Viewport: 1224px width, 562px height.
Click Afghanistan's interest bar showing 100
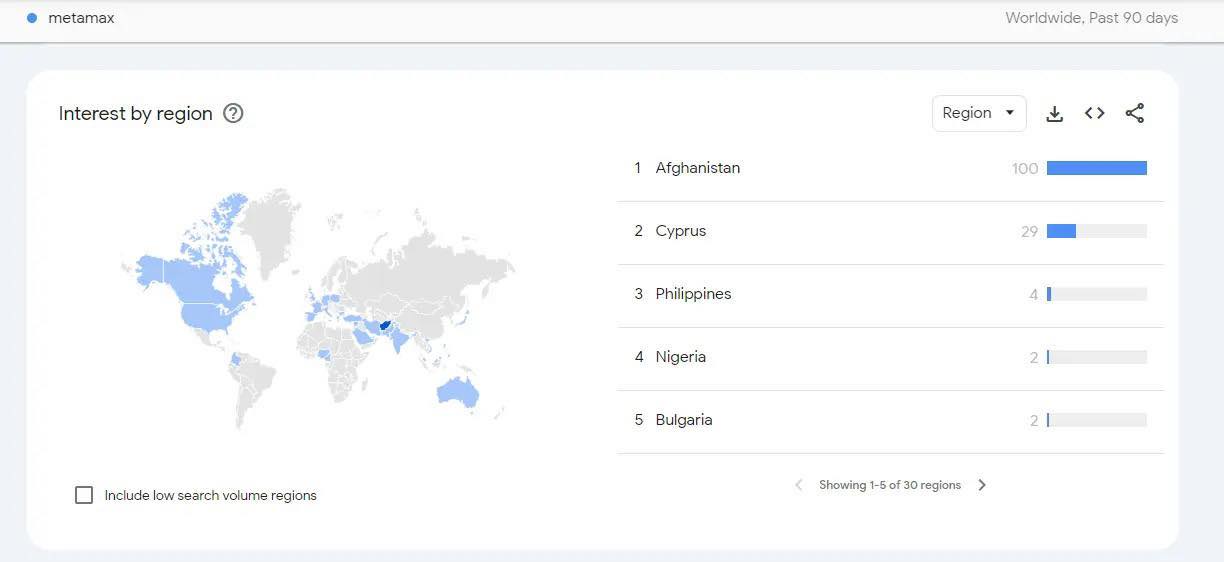coord(1097,168)
